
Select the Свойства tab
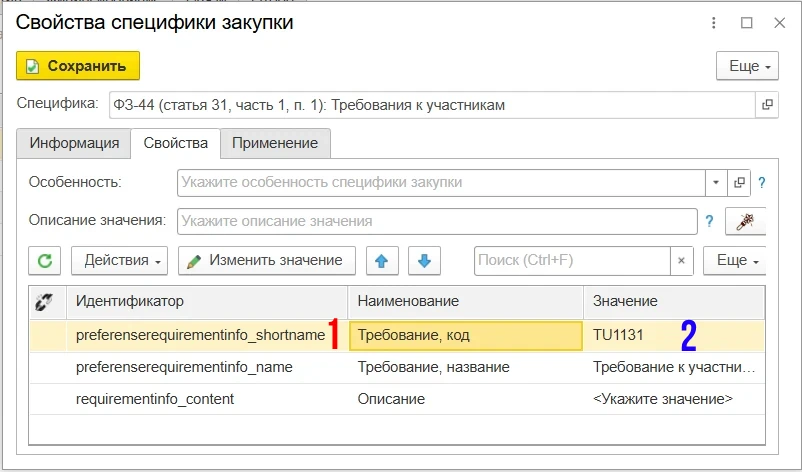(175, 143)
